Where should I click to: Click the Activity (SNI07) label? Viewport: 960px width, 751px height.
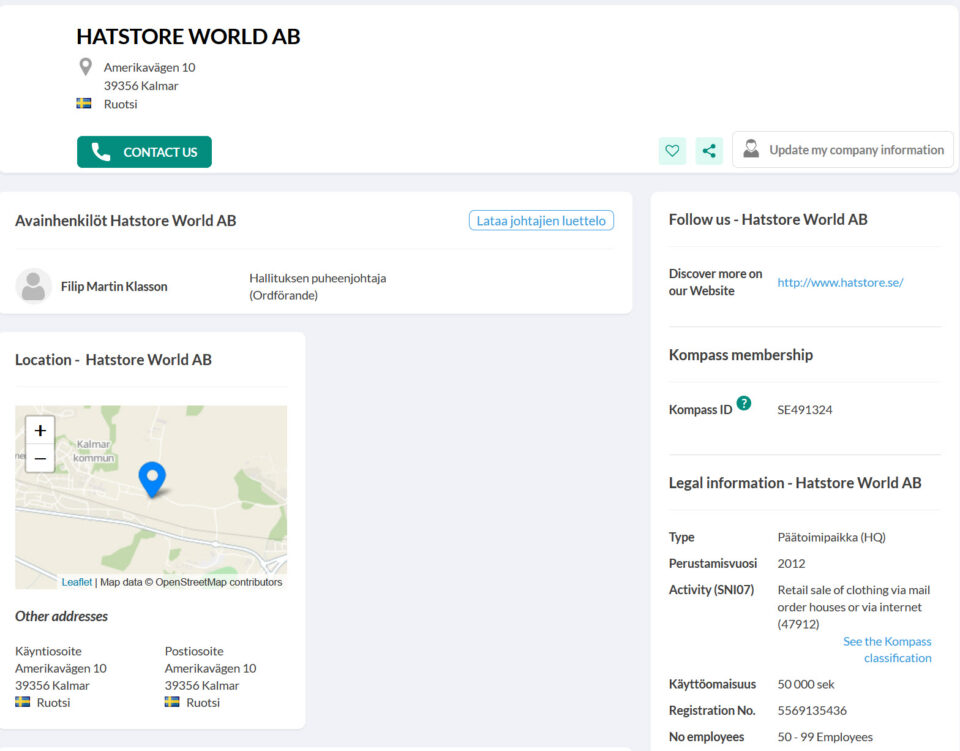(x=711, y=590)
